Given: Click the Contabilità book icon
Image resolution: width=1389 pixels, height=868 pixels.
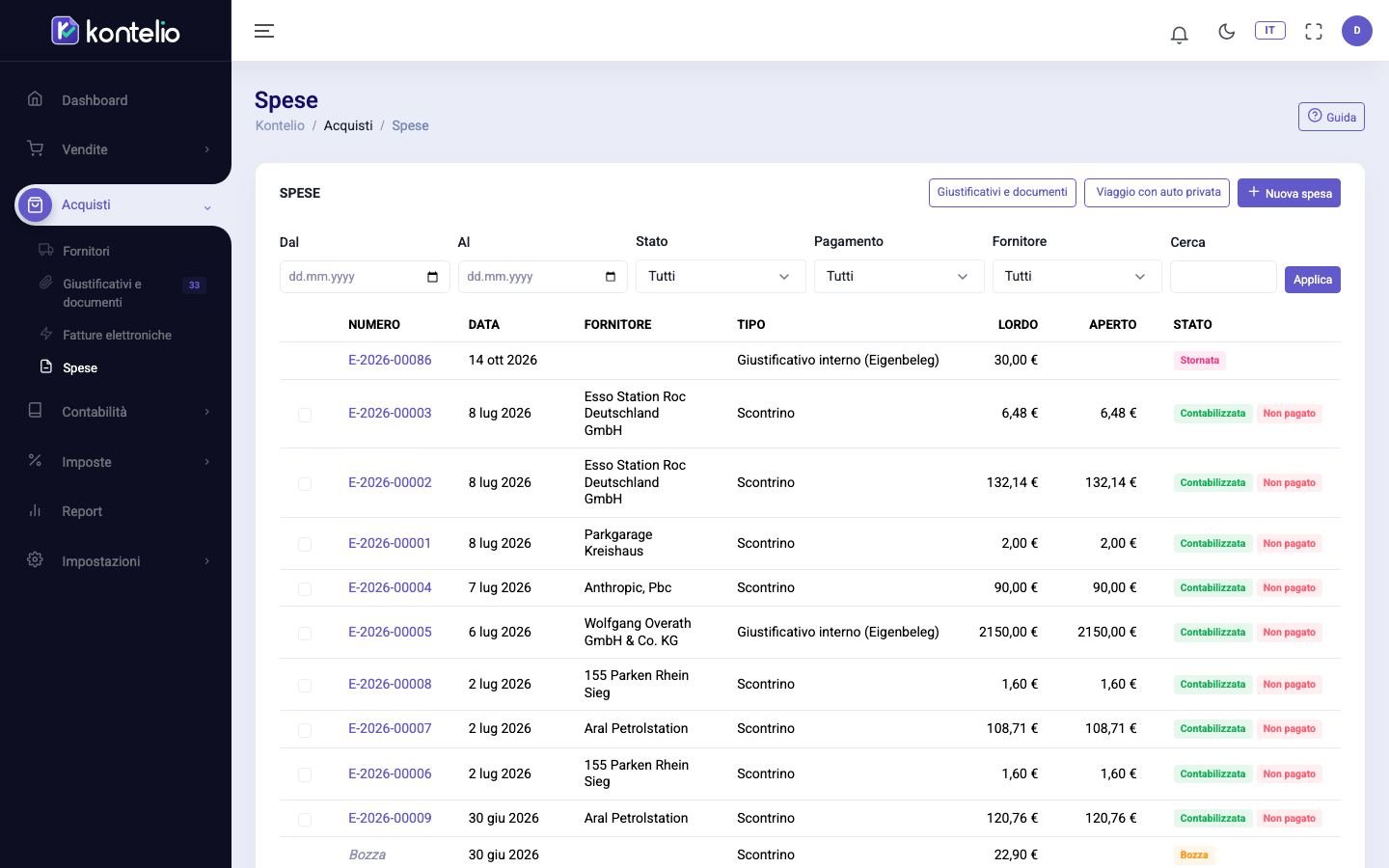Looking at the screenshot, I should point(36,411).
